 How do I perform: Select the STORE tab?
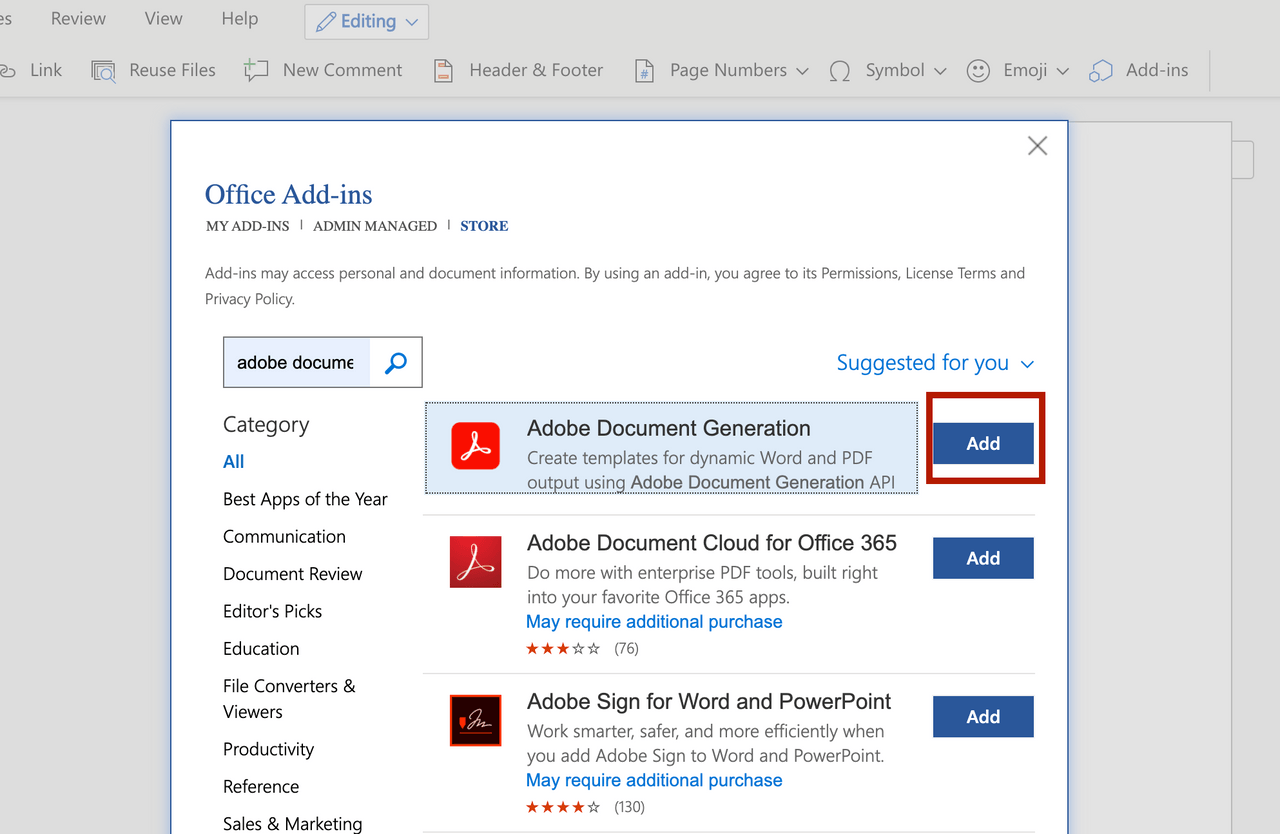pos(484,226)
